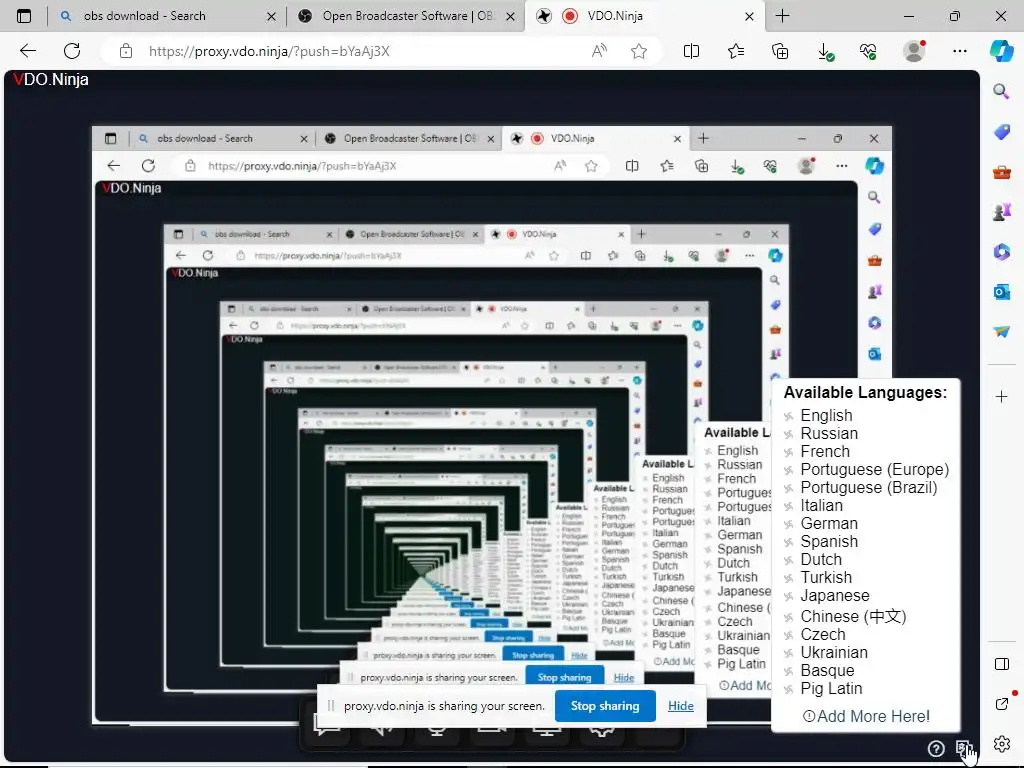Viewport: 1024px width, 768px height.
Task: Open the Downloads icon
Action: pyautogui.click(x=825, y=52)
